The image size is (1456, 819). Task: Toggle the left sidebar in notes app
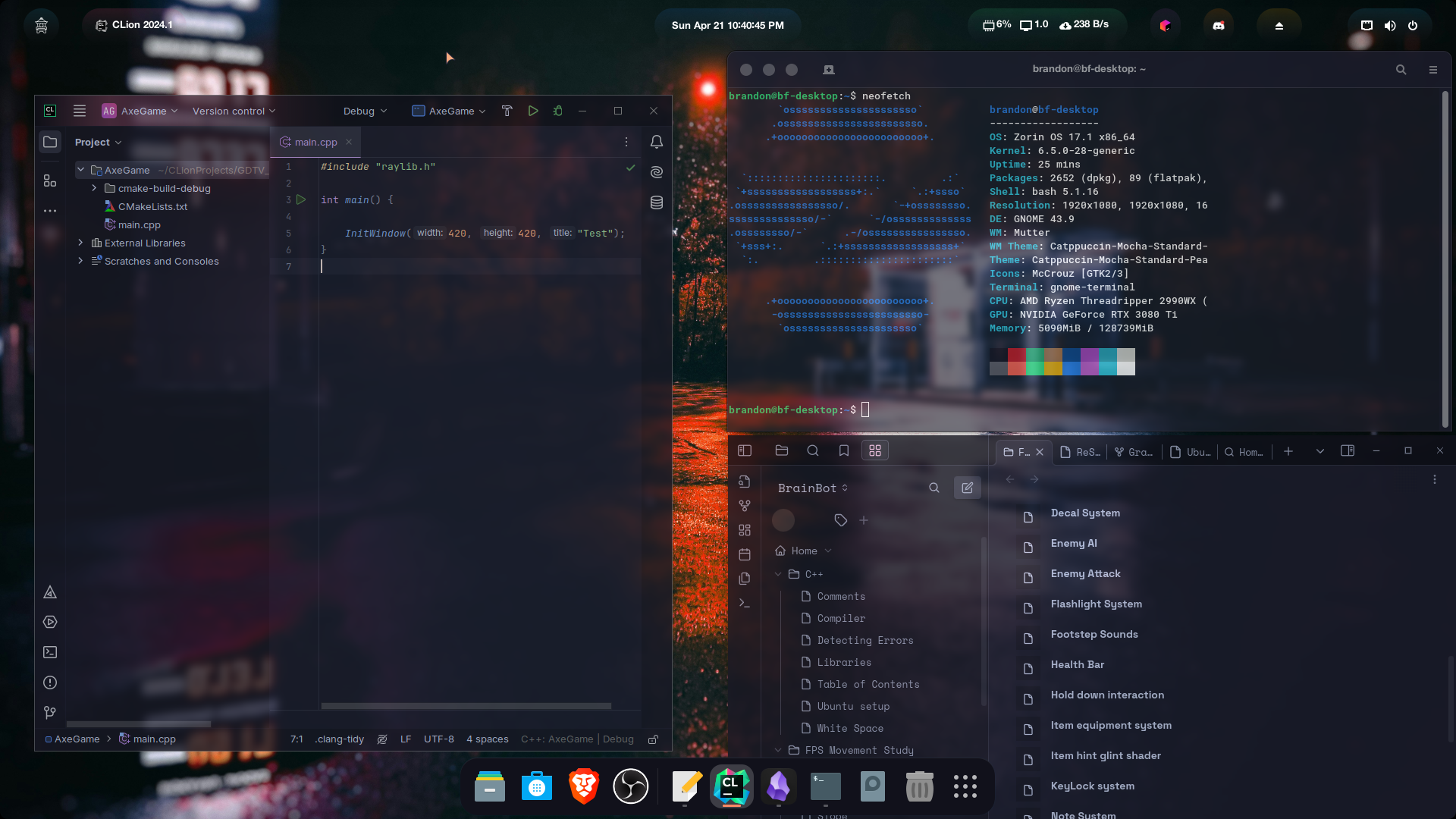pos(745,450)
